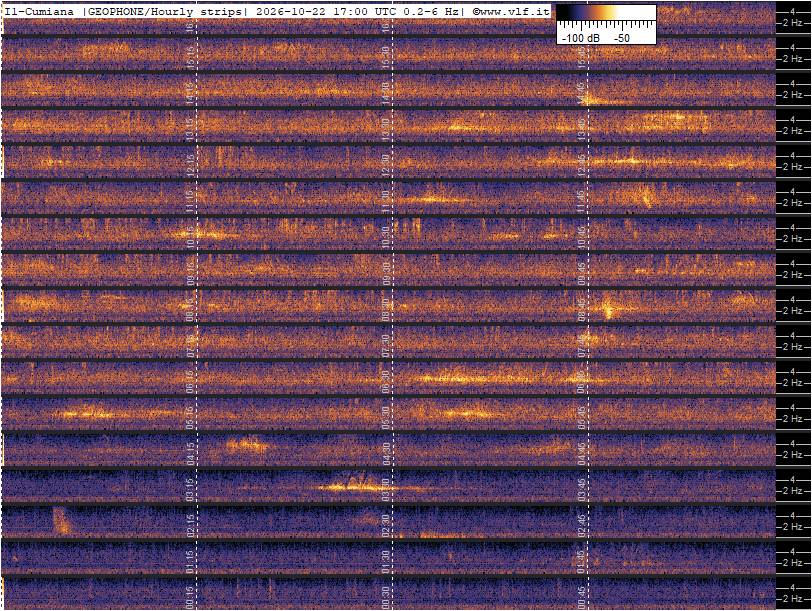Click the 2 Hz label beside 12:00 strip

(x=793, y=167)
